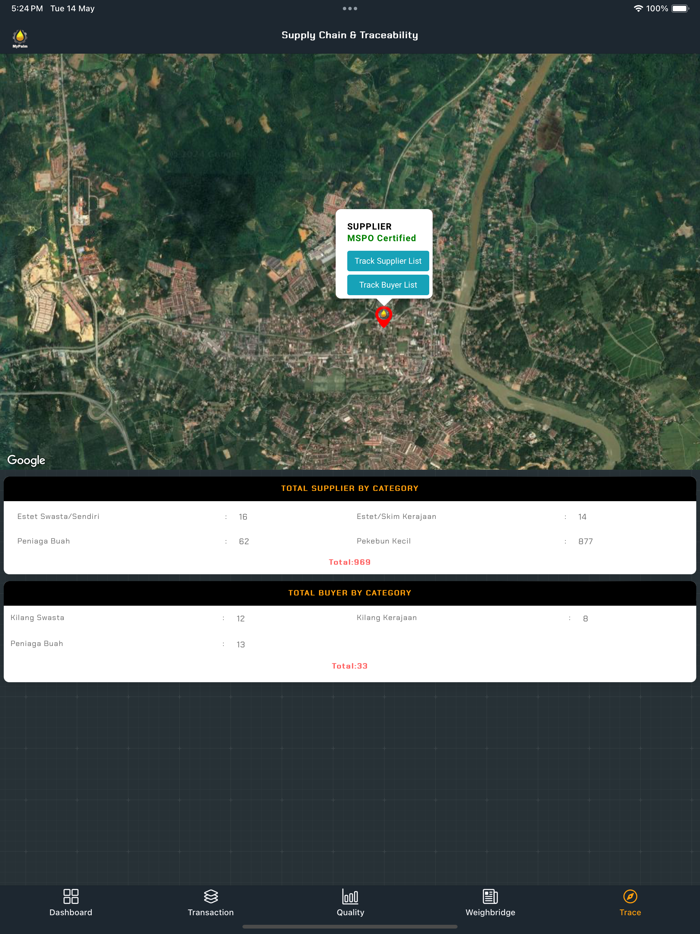
Task: Tap the time 5:24 PM in status bar
Action: [27, 8]
